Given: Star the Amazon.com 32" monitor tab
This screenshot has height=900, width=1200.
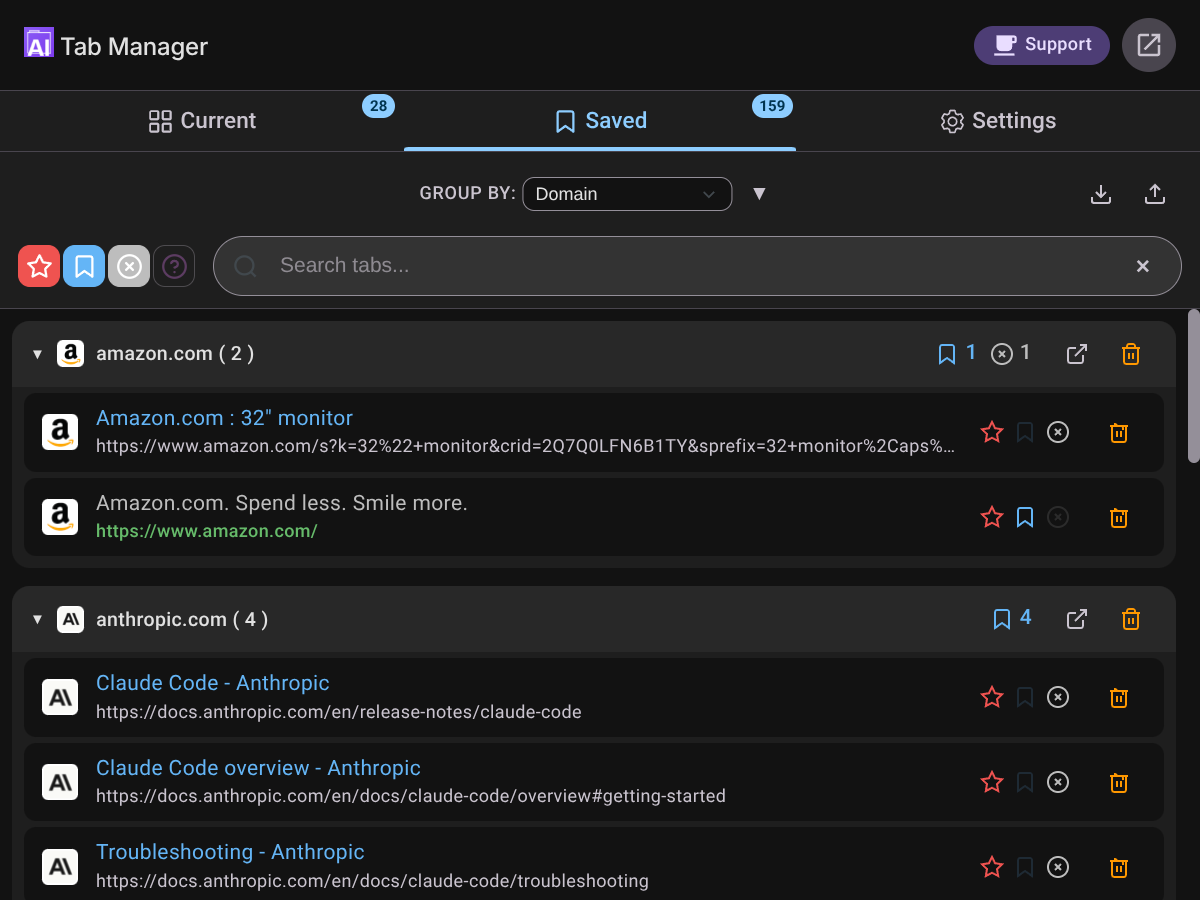Looking at the screenshot, I should coord(992,432).
